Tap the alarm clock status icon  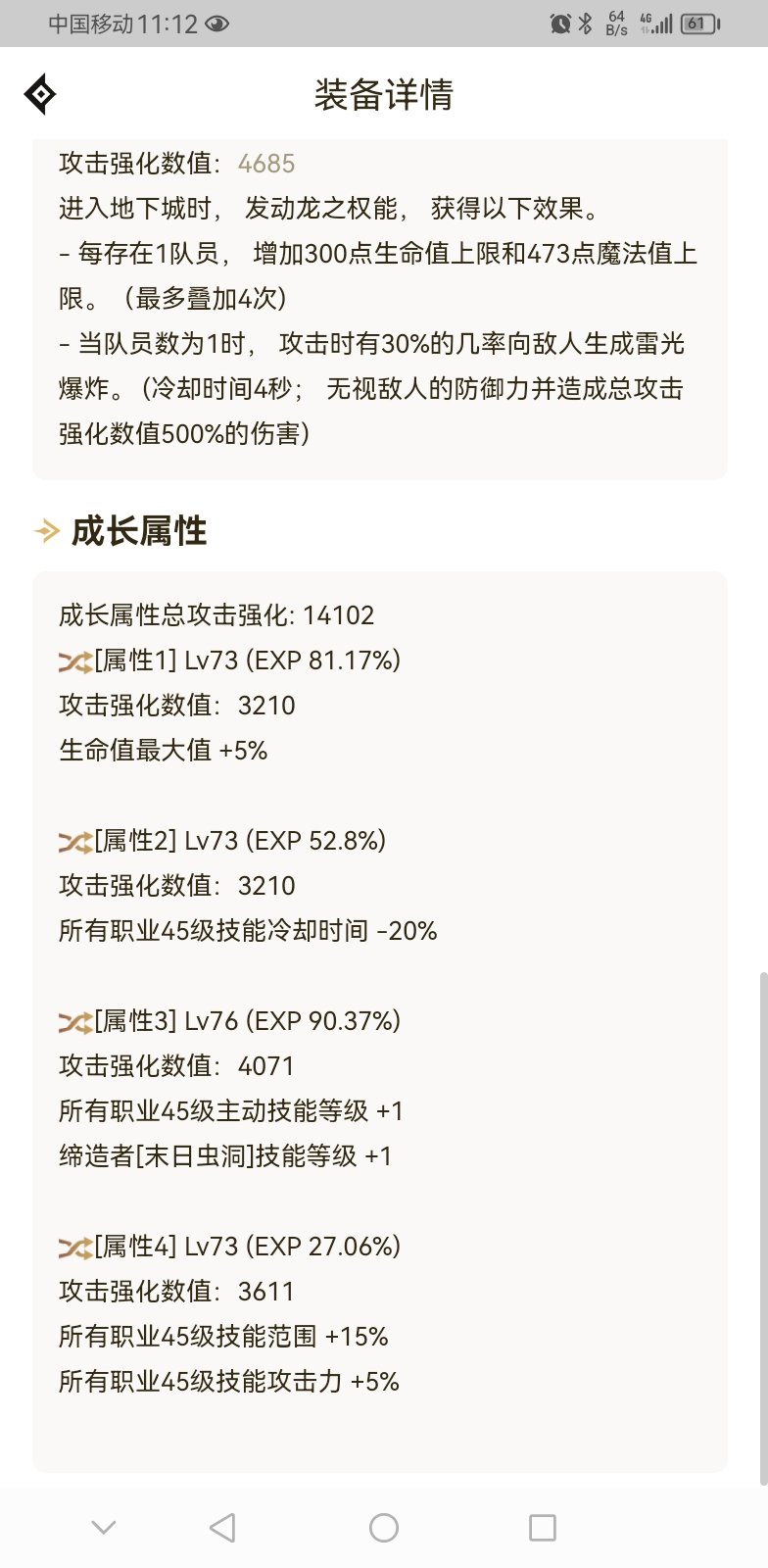[x=560, y=24]
